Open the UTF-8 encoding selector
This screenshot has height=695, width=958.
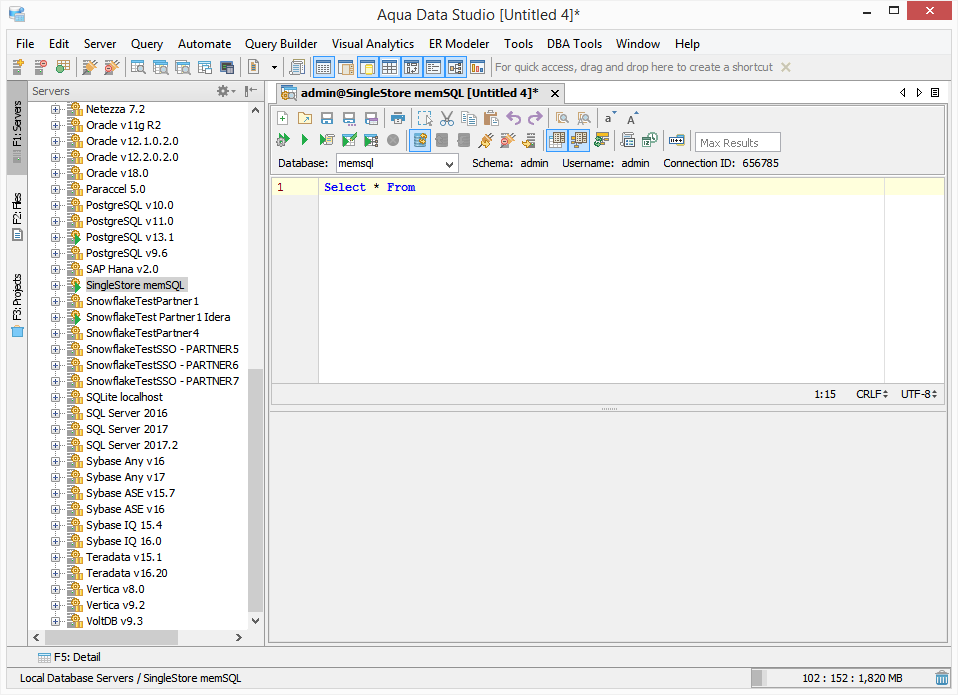[x=919, y=395]
